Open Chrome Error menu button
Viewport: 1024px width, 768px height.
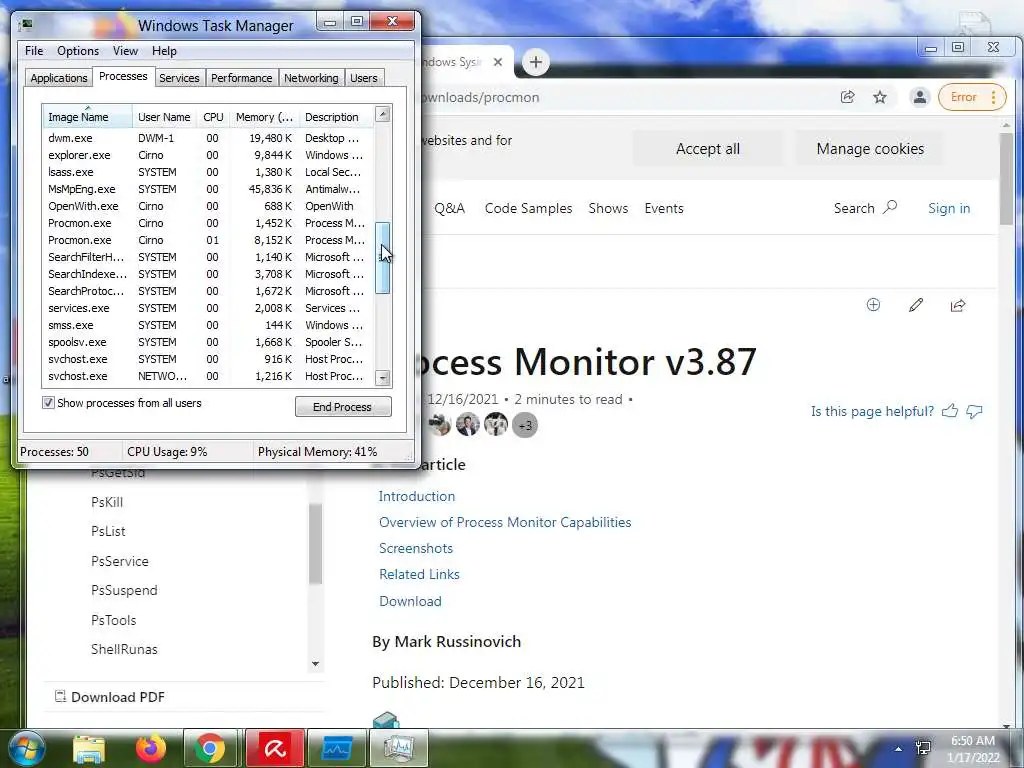click(972, 97)
